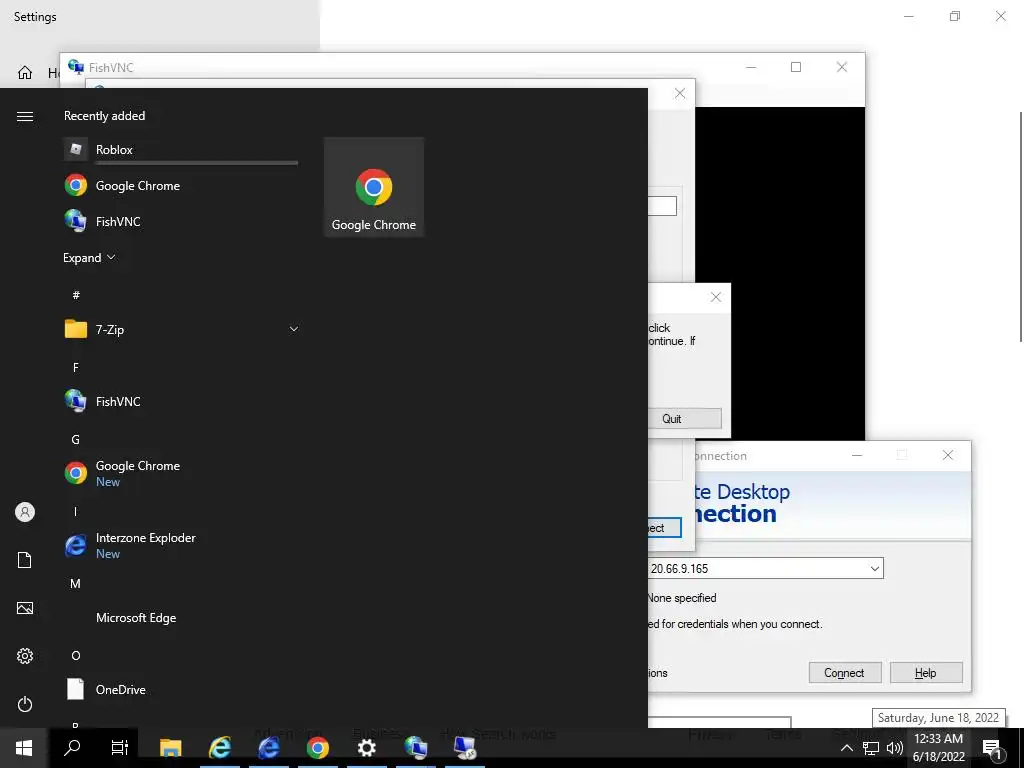Open Task View on taskbar
Image resolution: width=1024 pixels, height=768 pixels.
(x=120, y=748)
